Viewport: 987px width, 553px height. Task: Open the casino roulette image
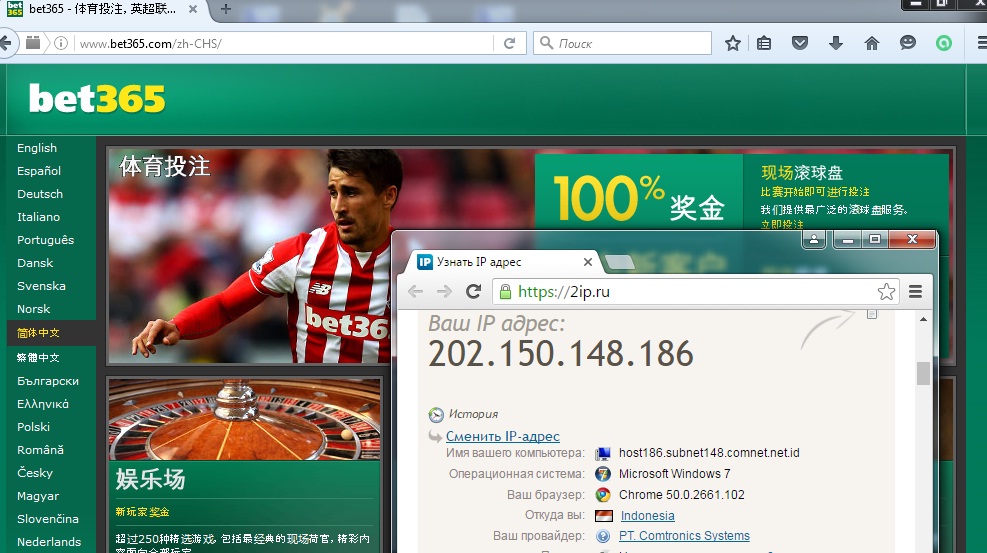(244, 420)
